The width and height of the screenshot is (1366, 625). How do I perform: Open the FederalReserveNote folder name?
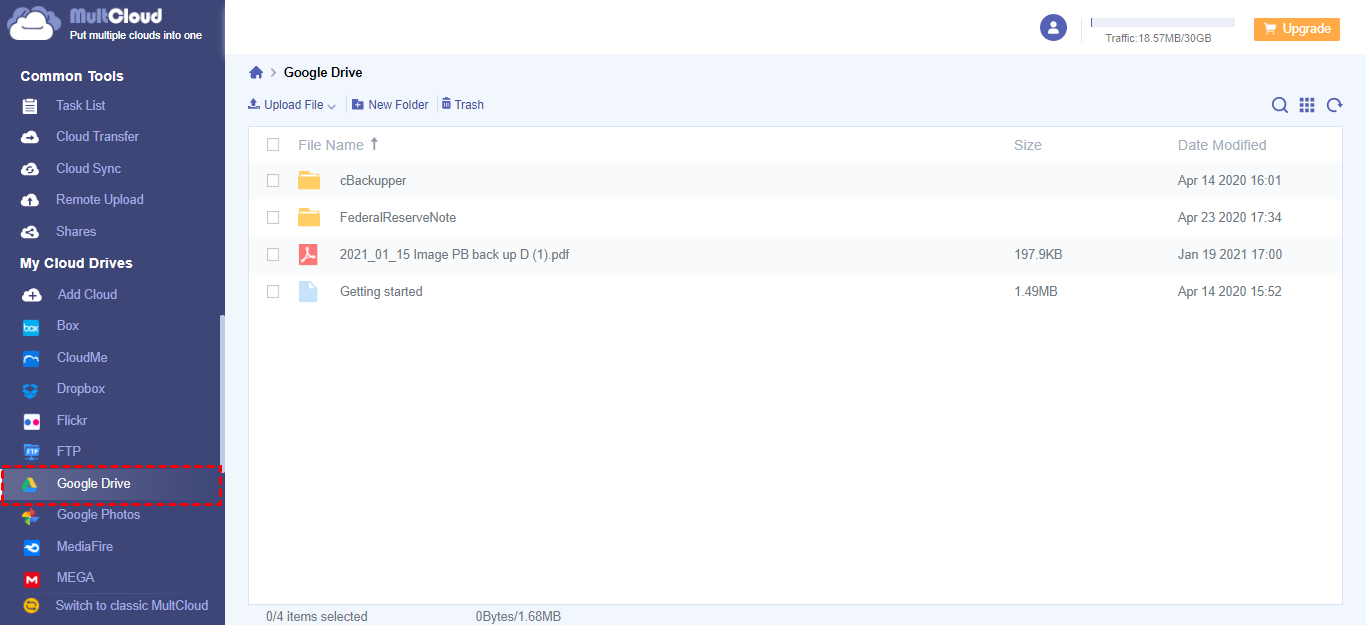coord(398,218)
